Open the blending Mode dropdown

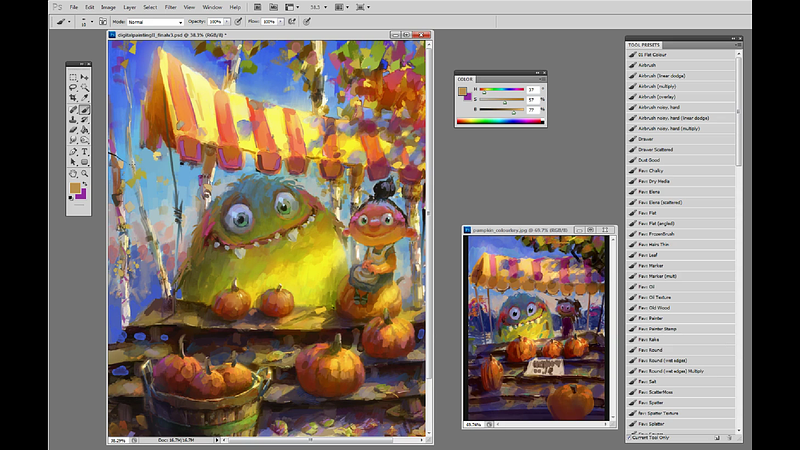tap(155, 21)
